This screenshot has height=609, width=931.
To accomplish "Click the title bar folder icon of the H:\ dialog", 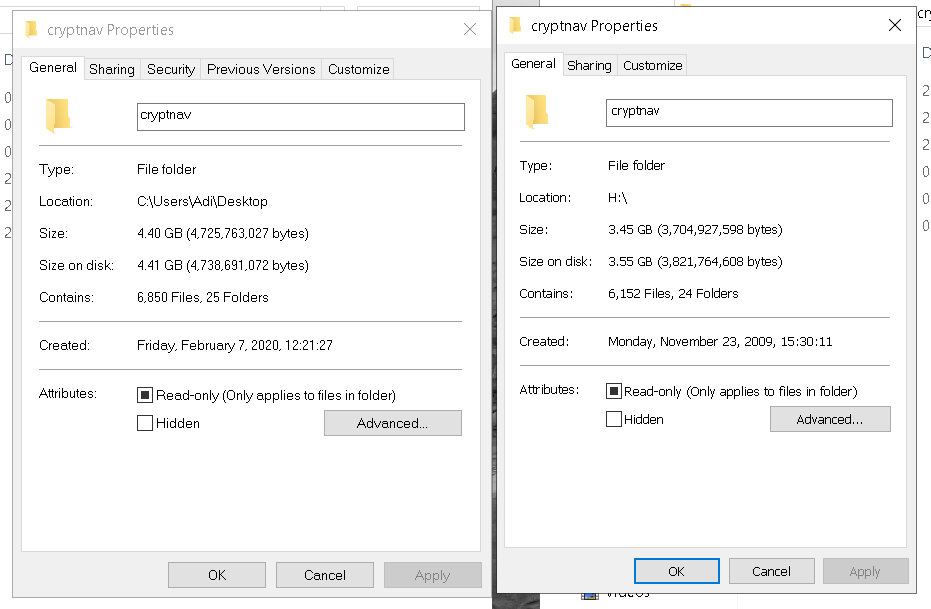I will point(515,25).
